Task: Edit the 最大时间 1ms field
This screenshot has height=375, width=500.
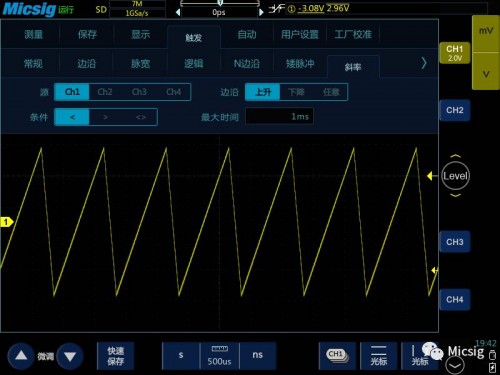Action: [x=279, y=116]
